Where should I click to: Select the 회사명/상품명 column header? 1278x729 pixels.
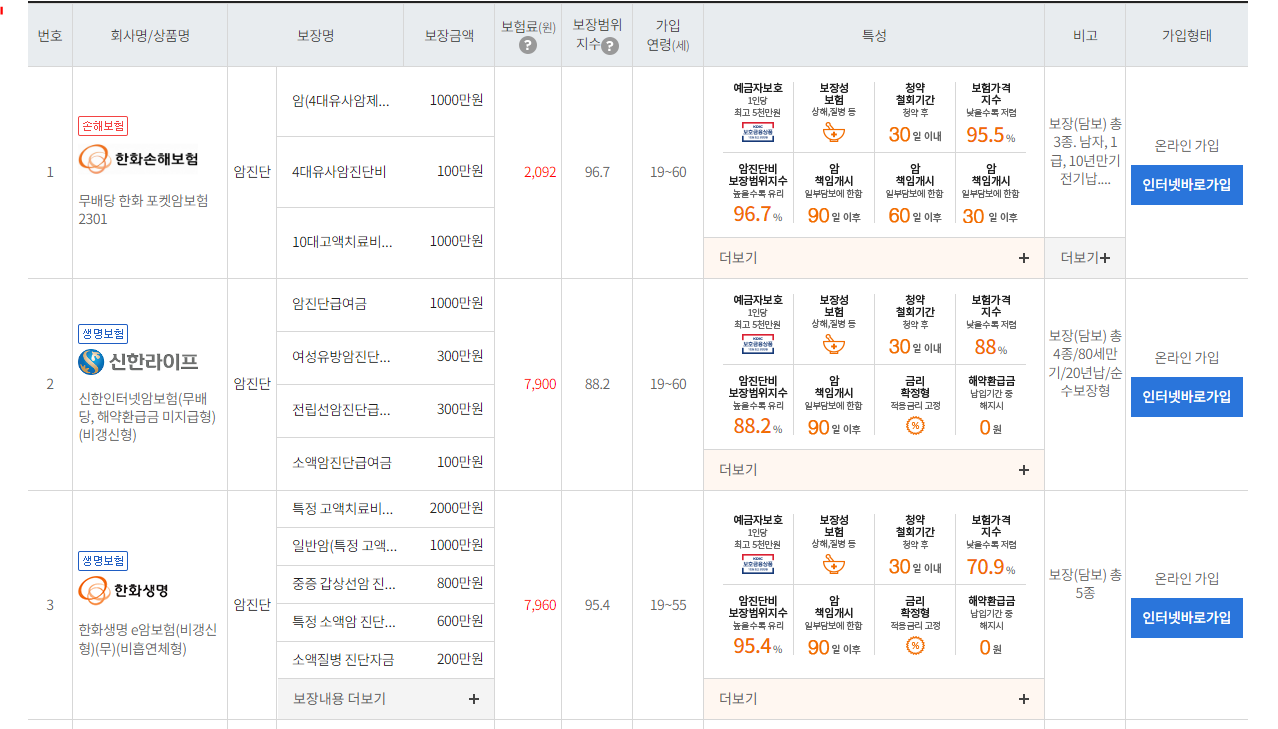(150, 35)
